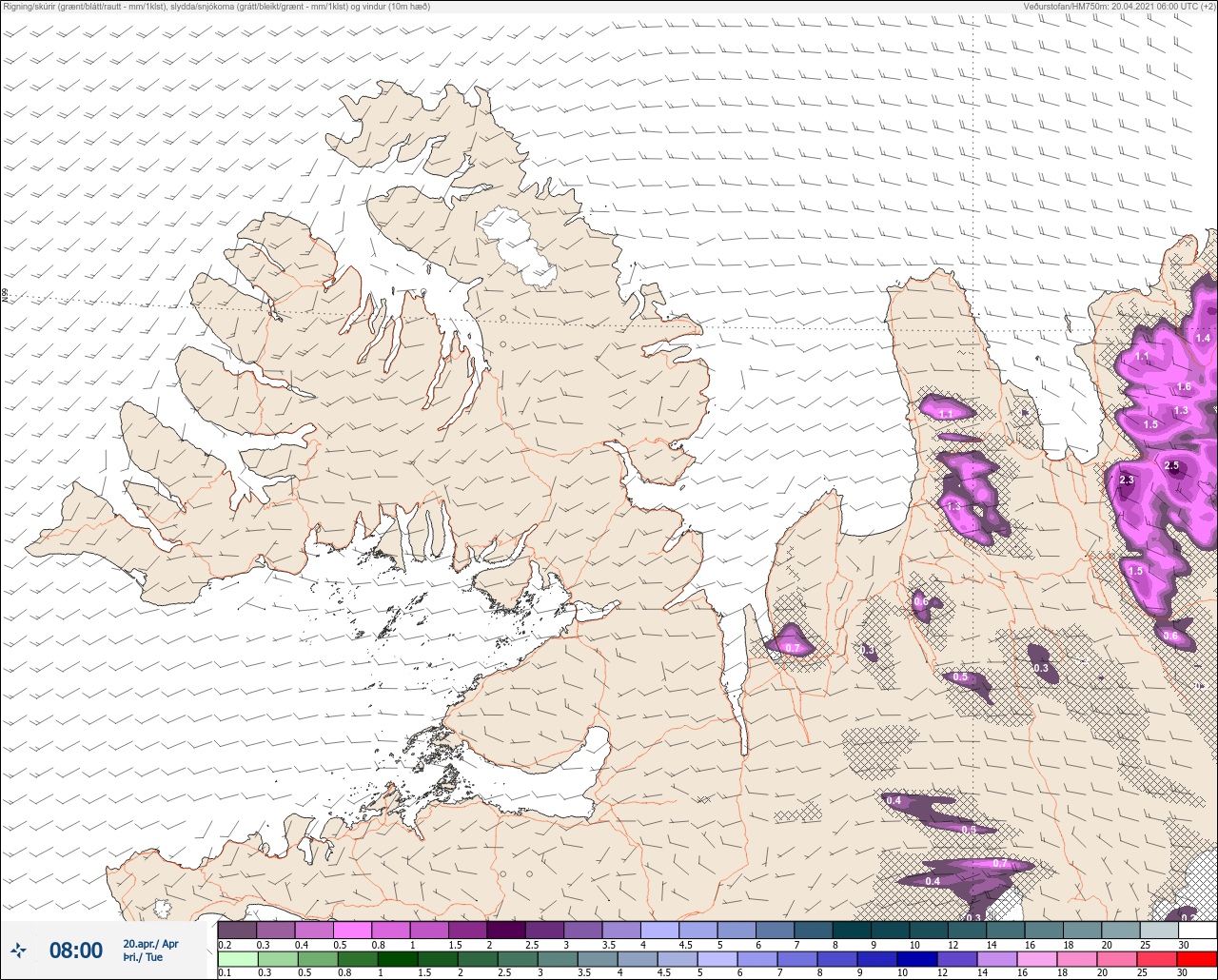Click the 2.3 snowfall value on the map
Image resolution: width=1218 pixels, height=980 pixels.
pyautogui.click(x=1127, y=480)
